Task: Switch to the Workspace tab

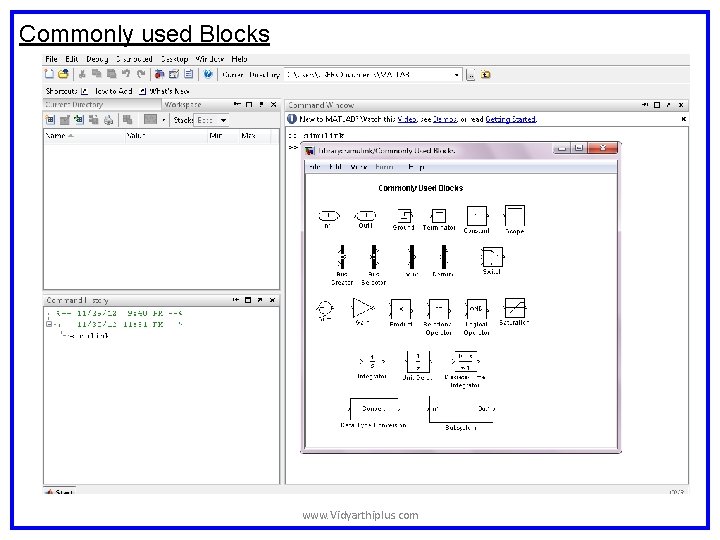Action: (x=183, y=105)
